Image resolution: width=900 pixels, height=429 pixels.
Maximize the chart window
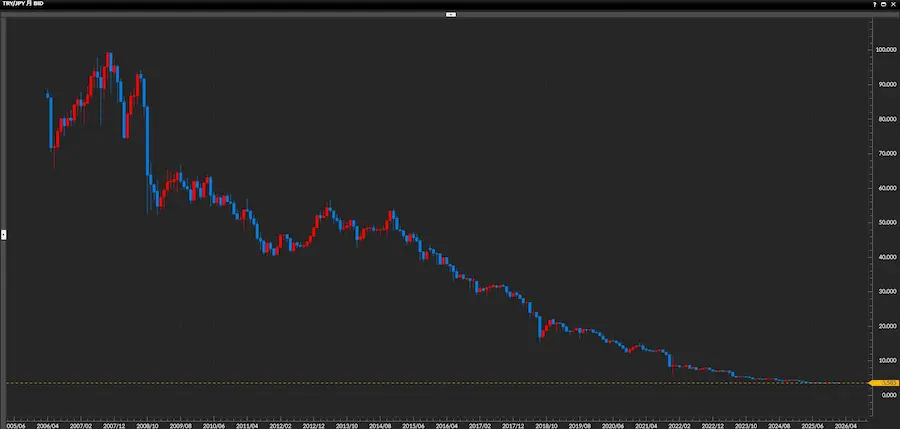882,6
